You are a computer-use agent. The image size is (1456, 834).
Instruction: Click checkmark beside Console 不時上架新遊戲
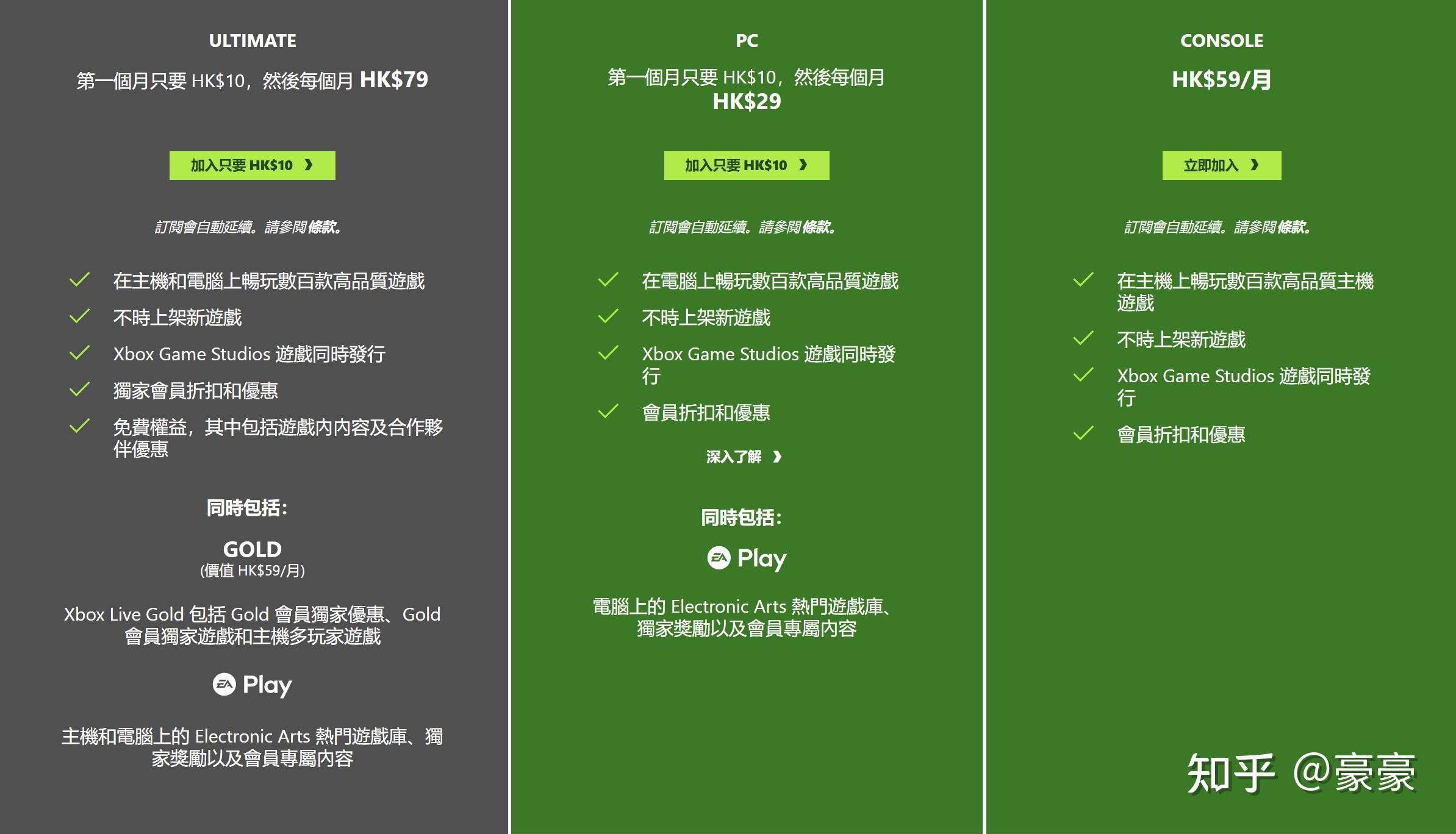click(x=1083, y=338)
